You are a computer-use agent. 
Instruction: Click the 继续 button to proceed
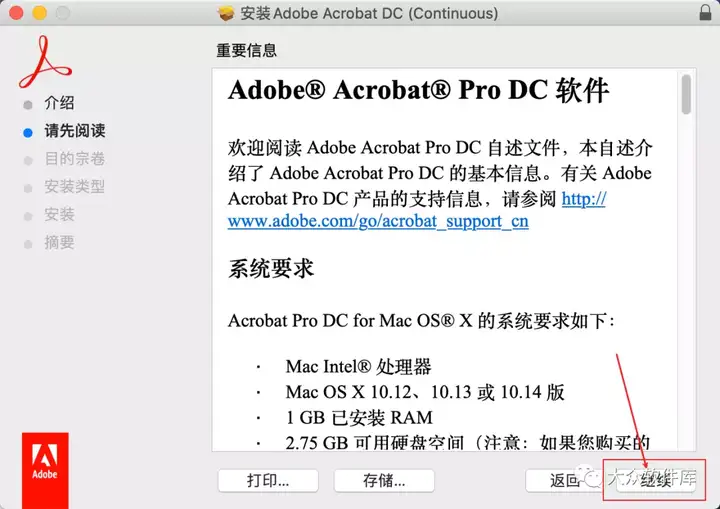click(x=656, y=481)
